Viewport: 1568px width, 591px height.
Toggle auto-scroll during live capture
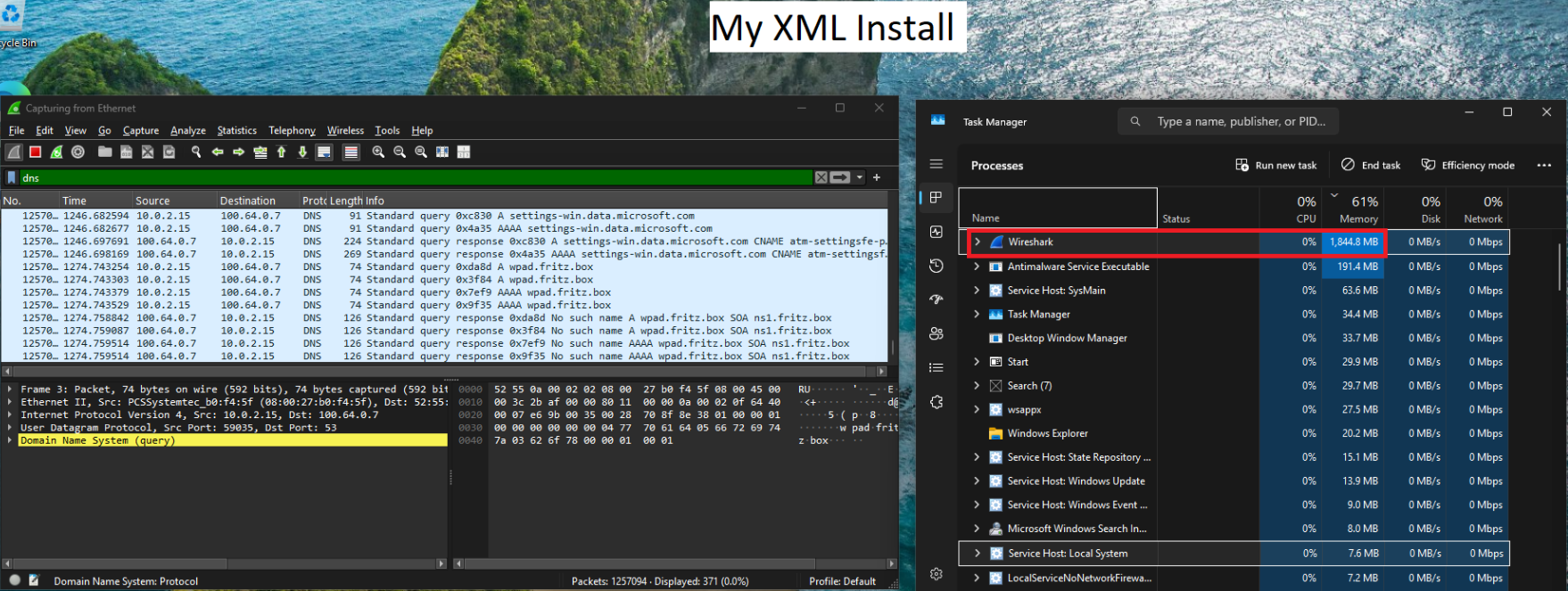[325, 152]
